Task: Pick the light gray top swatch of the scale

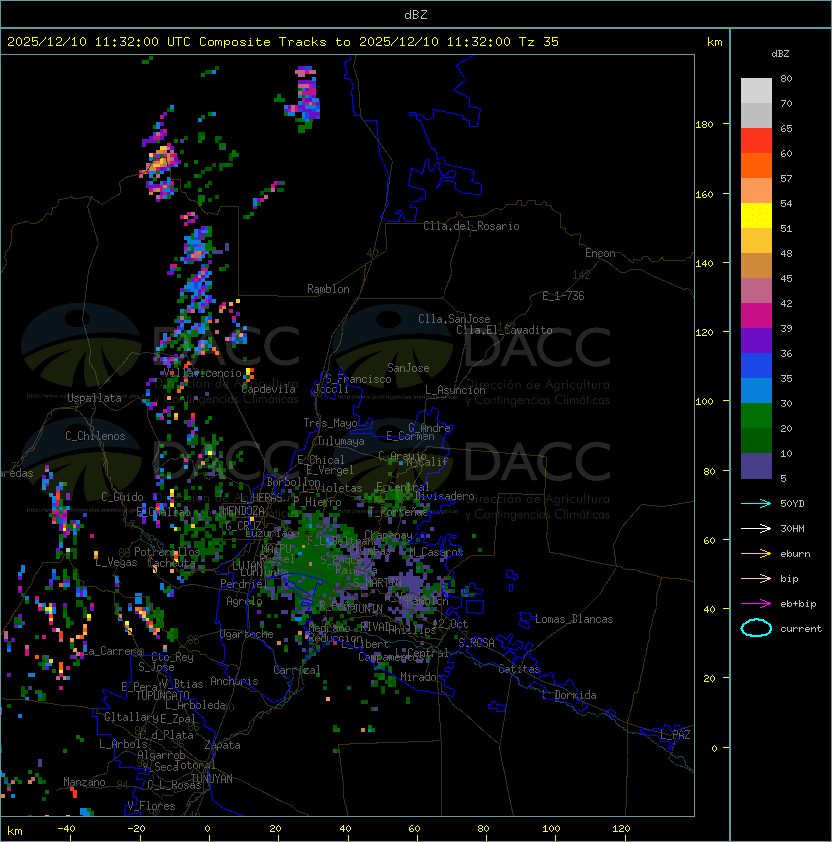Action: point(756,91)
